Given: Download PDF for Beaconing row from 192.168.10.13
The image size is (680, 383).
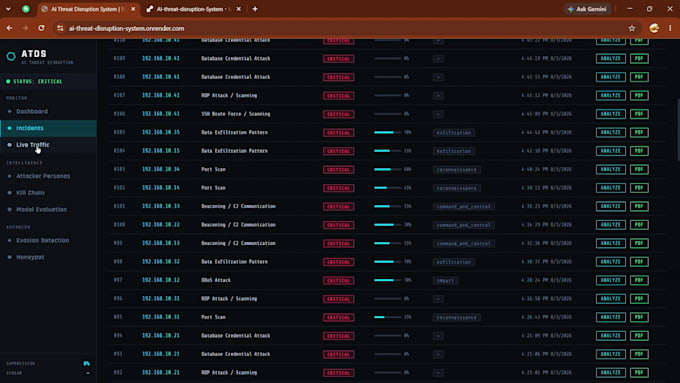Looking at the screenshot, I should tap(639, 243).
